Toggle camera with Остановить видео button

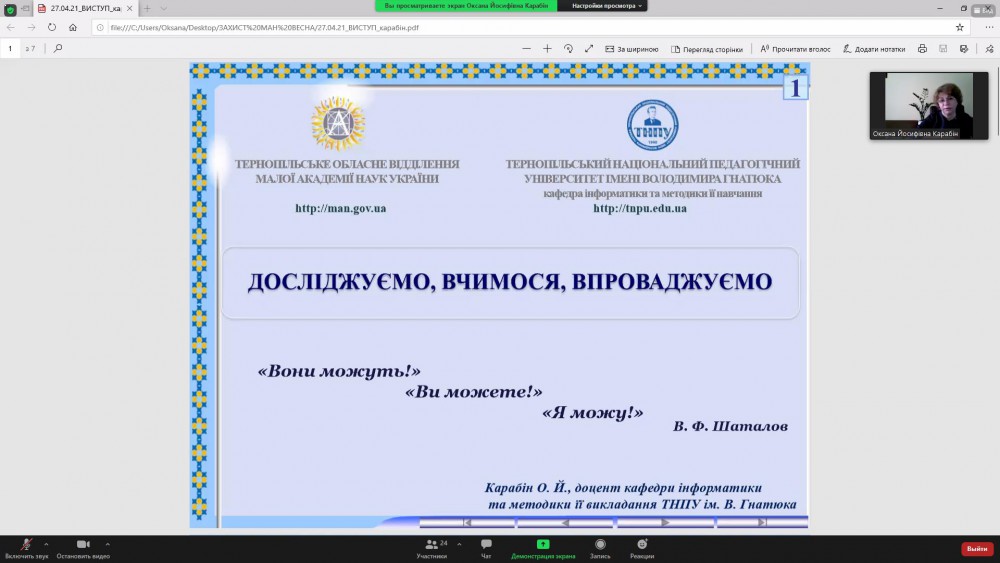coord(83,545)
